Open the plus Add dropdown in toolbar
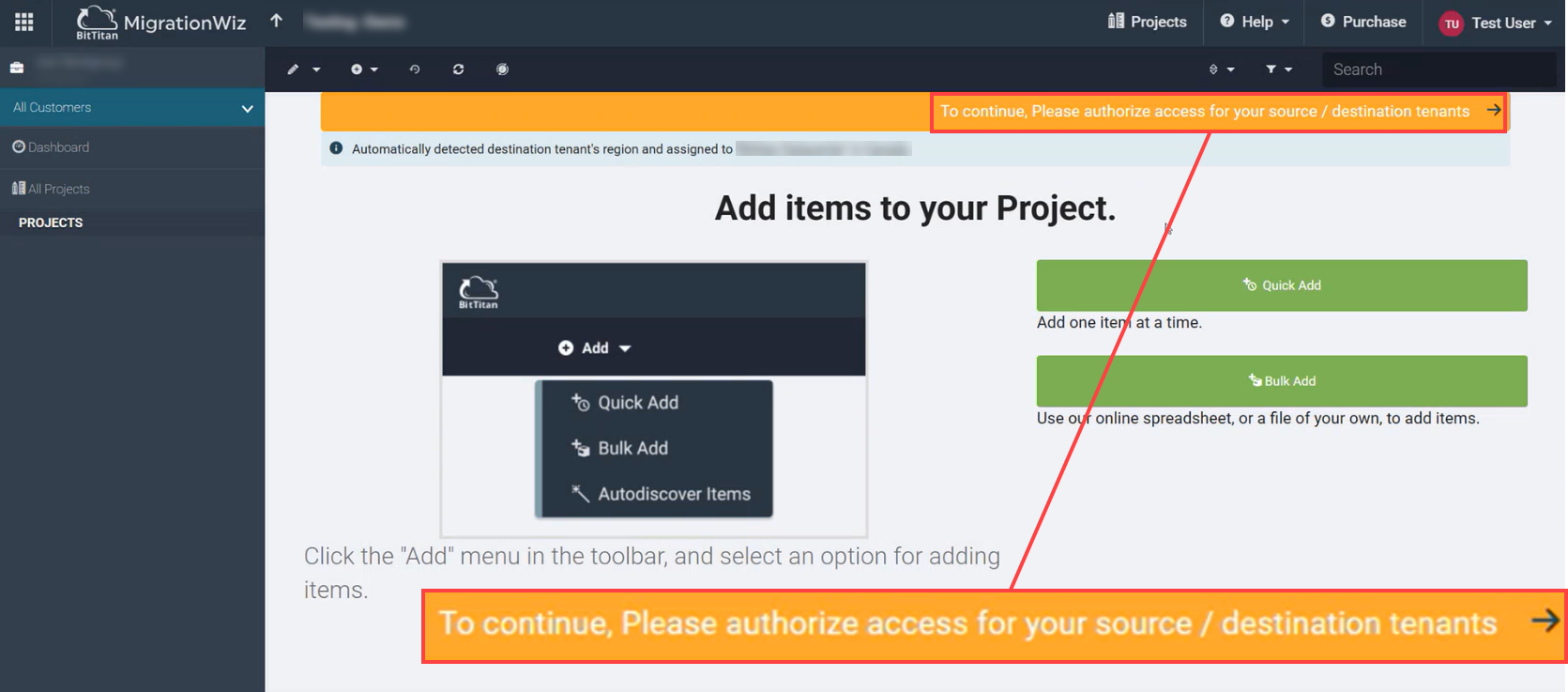The width and height of the screenshot is (1568, 692). click(364, 69)
